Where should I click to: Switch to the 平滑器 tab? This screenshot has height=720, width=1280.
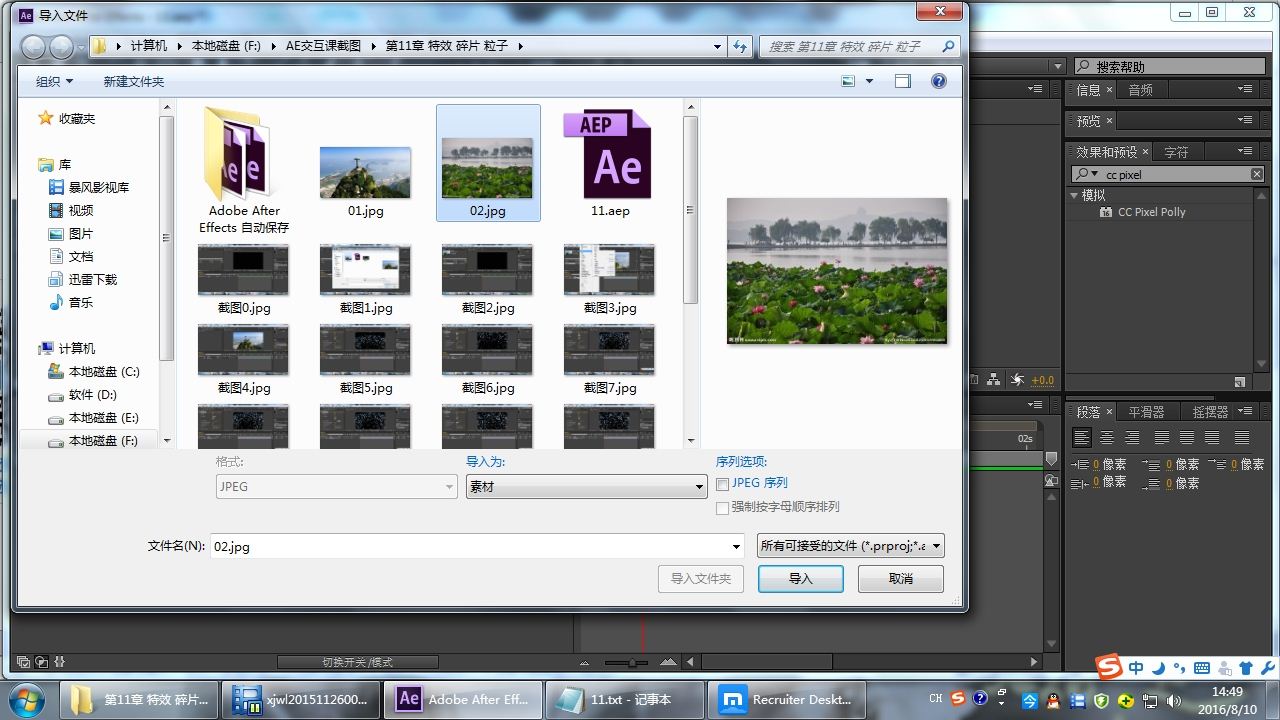pyautogui.click(x=1146, y=412)
